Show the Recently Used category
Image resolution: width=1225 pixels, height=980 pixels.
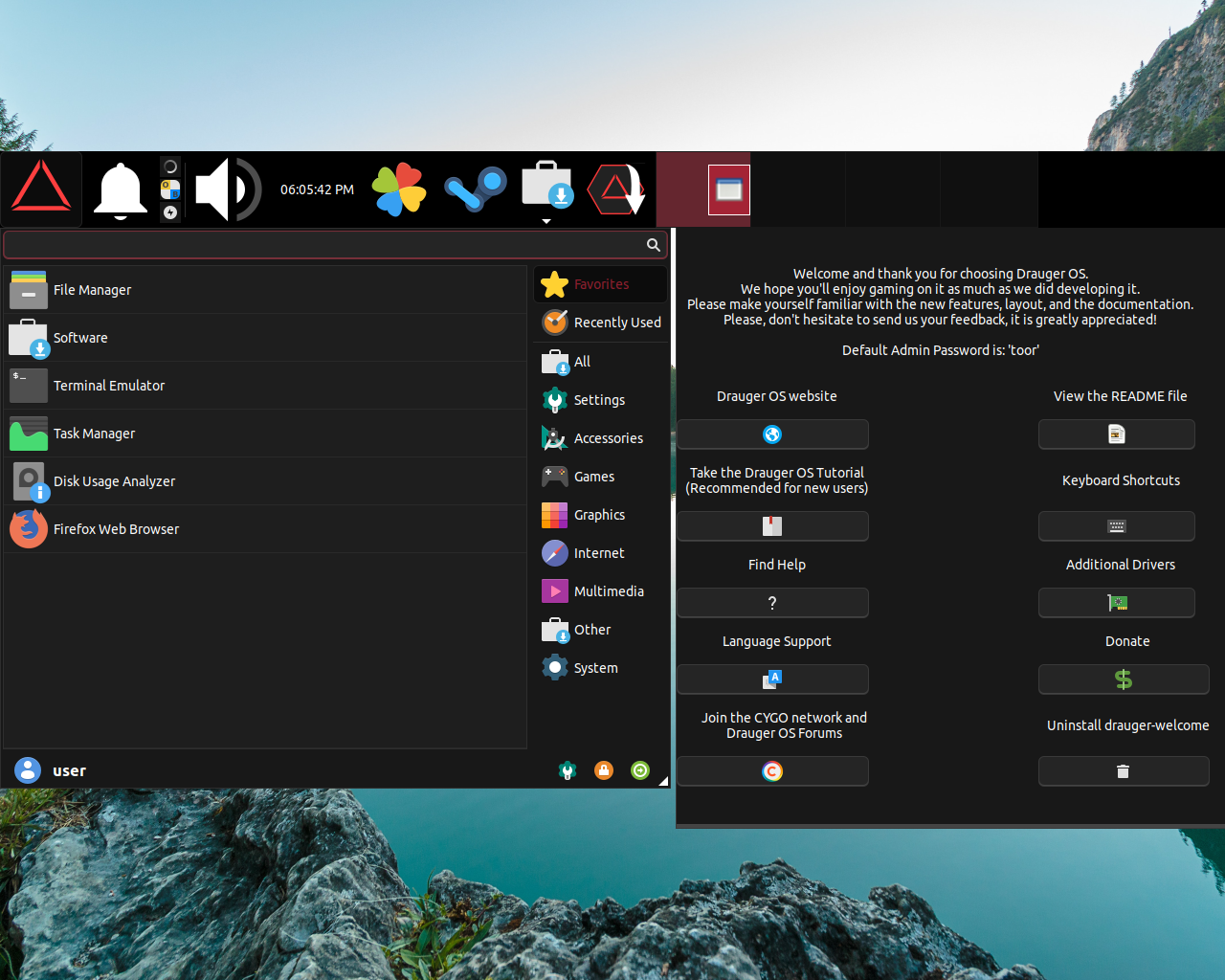(x=600, y=323)
